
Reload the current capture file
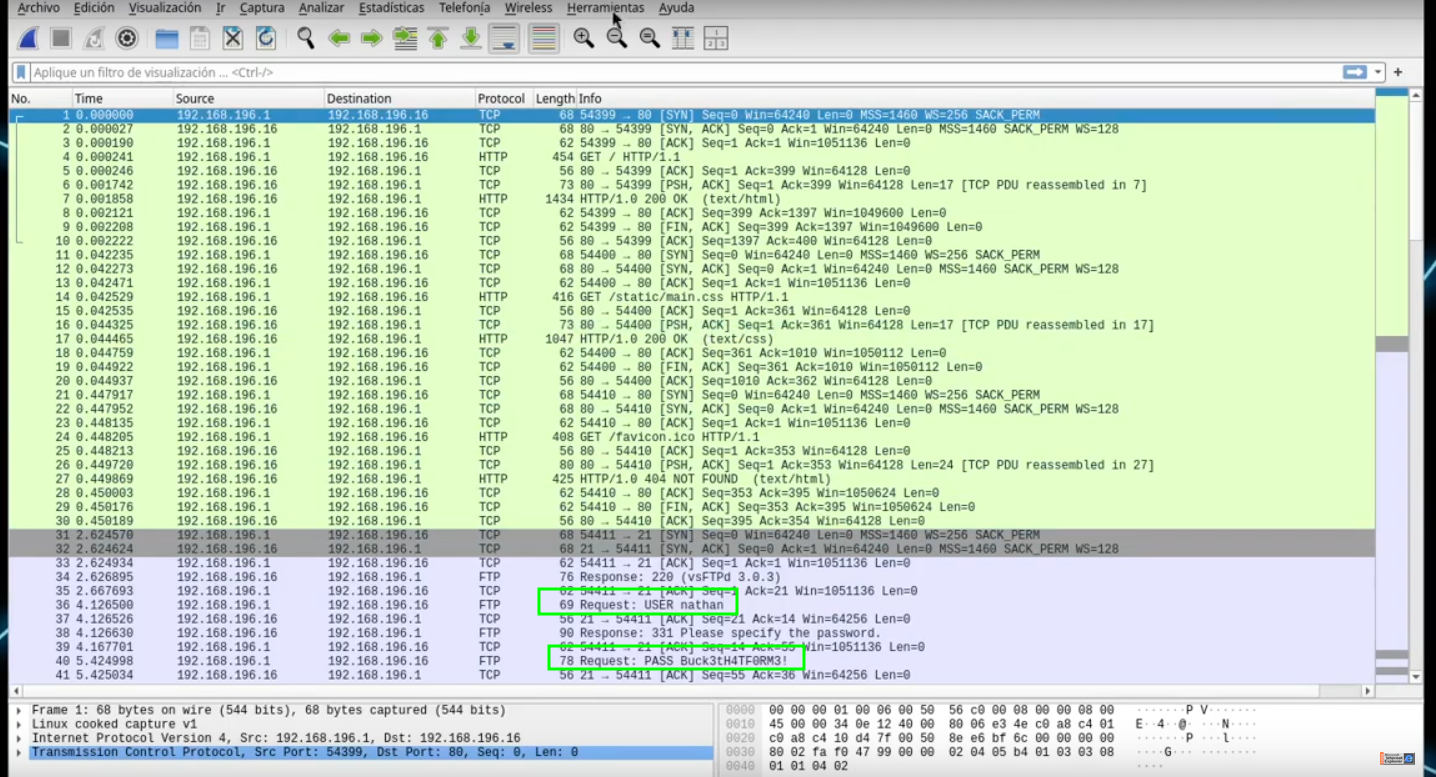[266, 39]
